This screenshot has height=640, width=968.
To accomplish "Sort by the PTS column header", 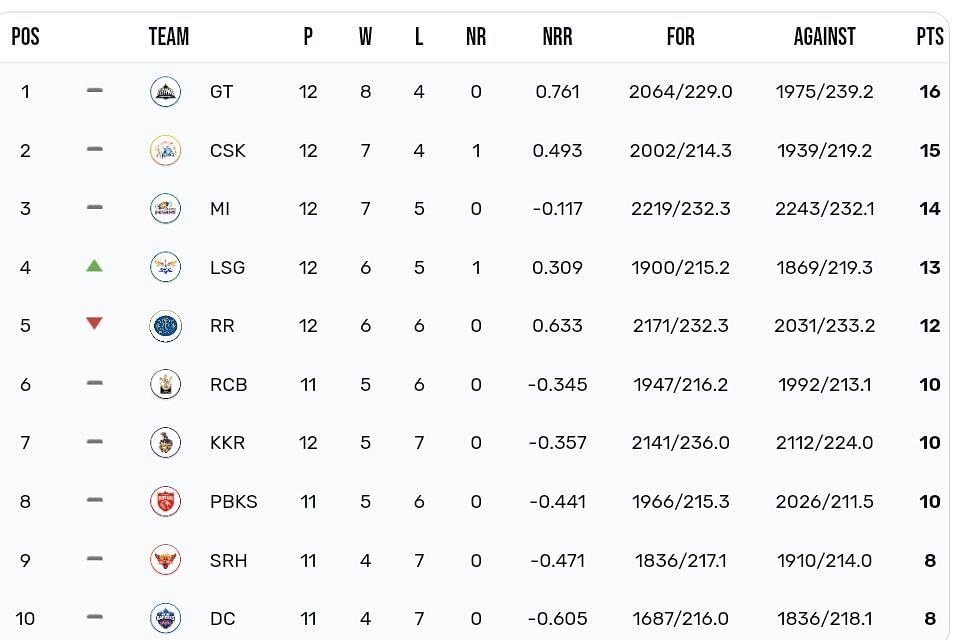I will [930, 36].
